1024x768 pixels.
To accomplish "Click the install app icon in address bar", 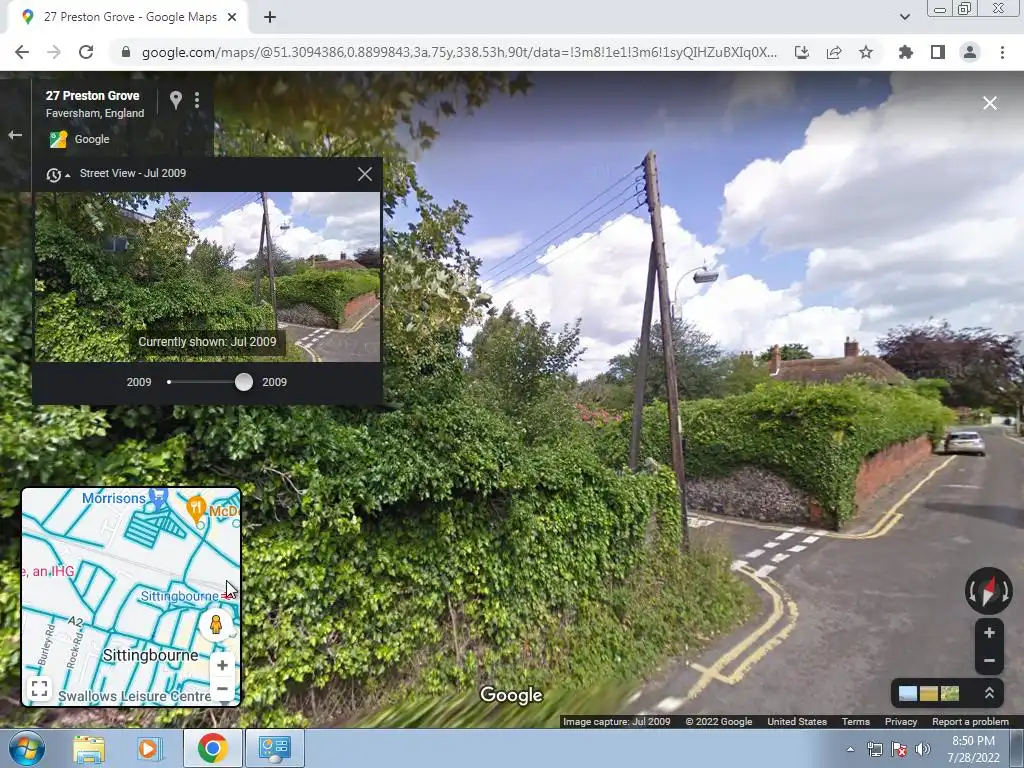I will (x=802, y=52).
